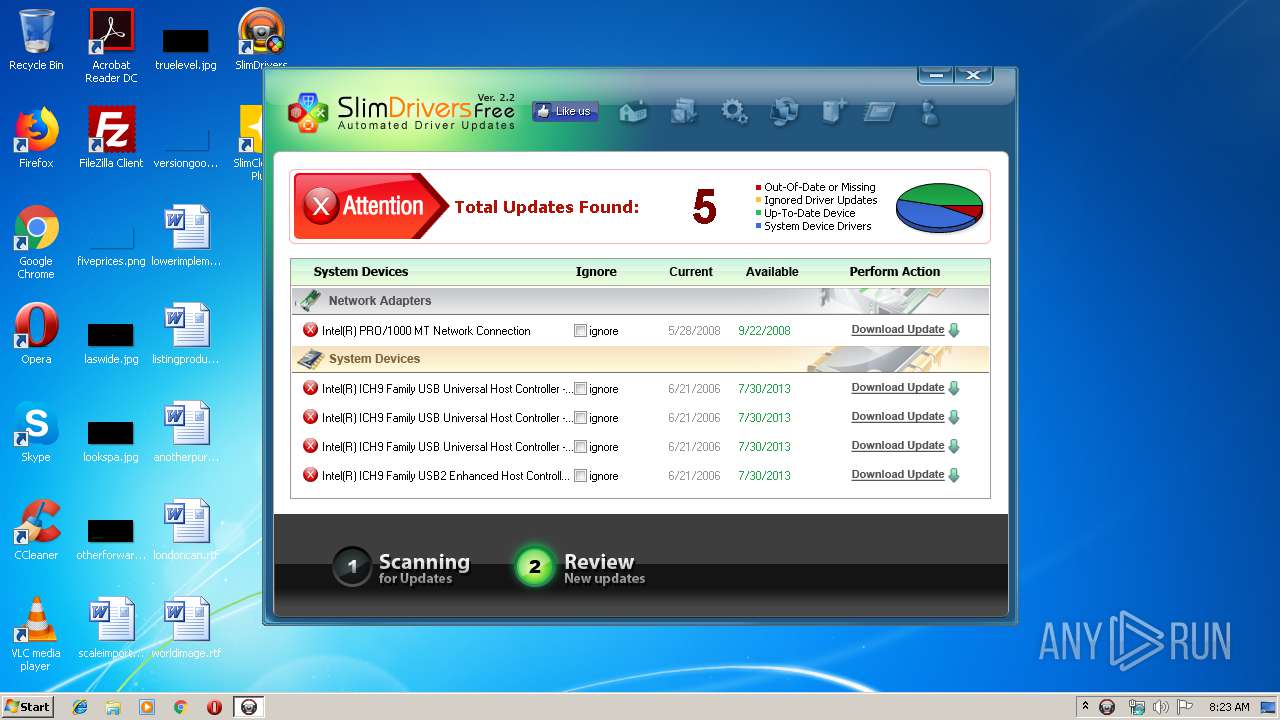The height and width of the screenshot is (720, 1280).
Task: Tick ignore for first USB Universal Host Controller
Action: pos(580,389)
